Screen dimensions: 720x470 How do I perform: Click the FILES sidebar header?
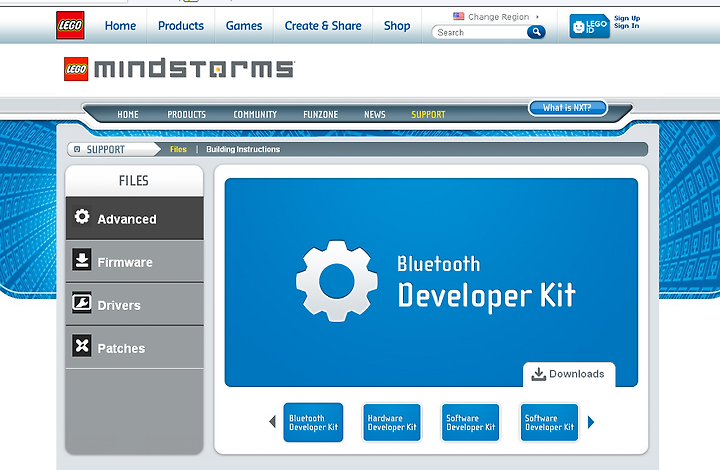(x=134, y=181)
